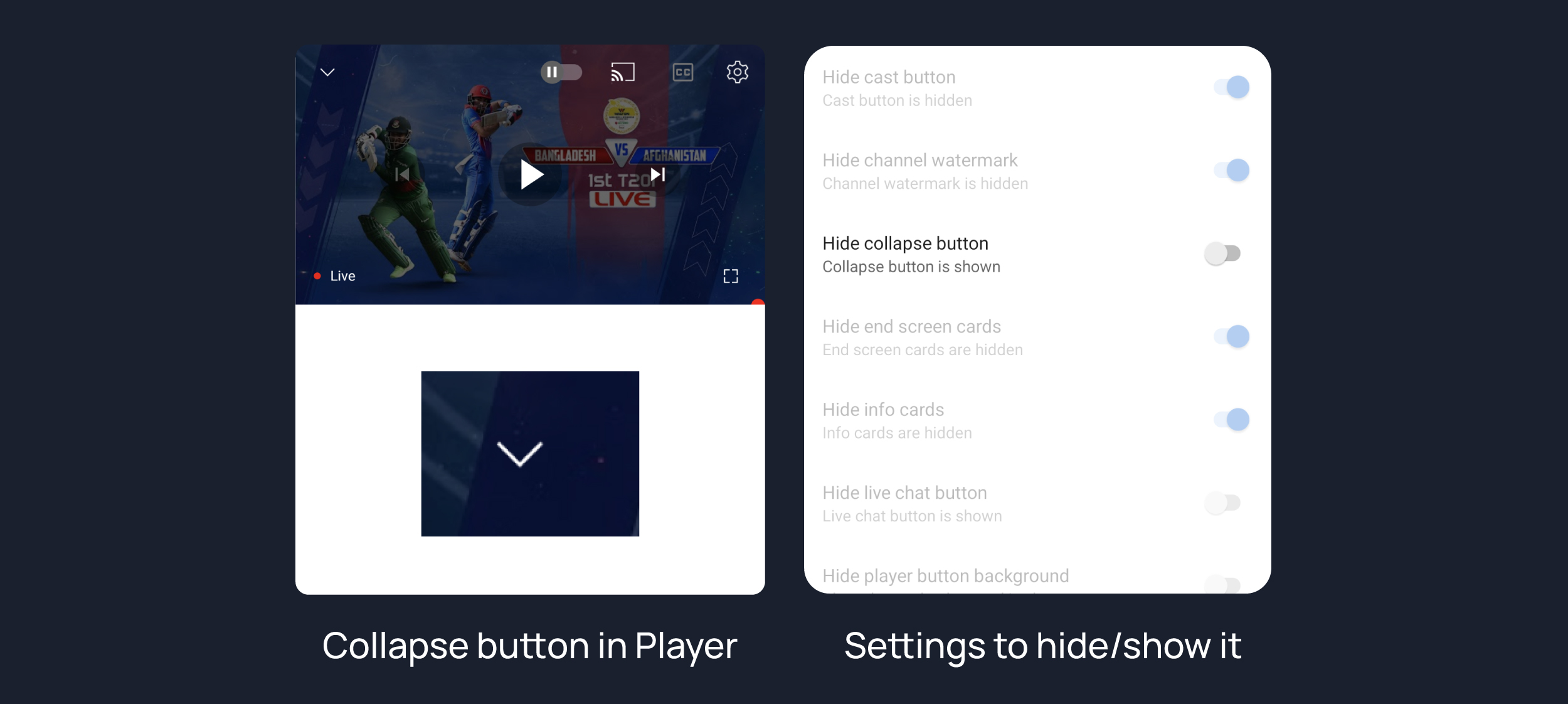Disable Hide channel watermark switch

(1231, 170)
